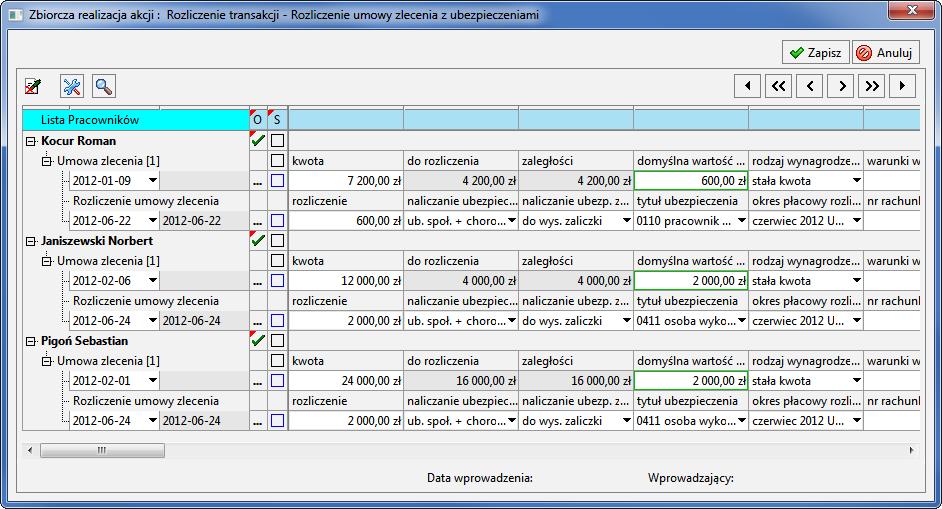The width and height of the screenshot is (942, 509).
Task: Collapse the Janiszewski Norbert tree node
Action: click(x=31, y=242)
